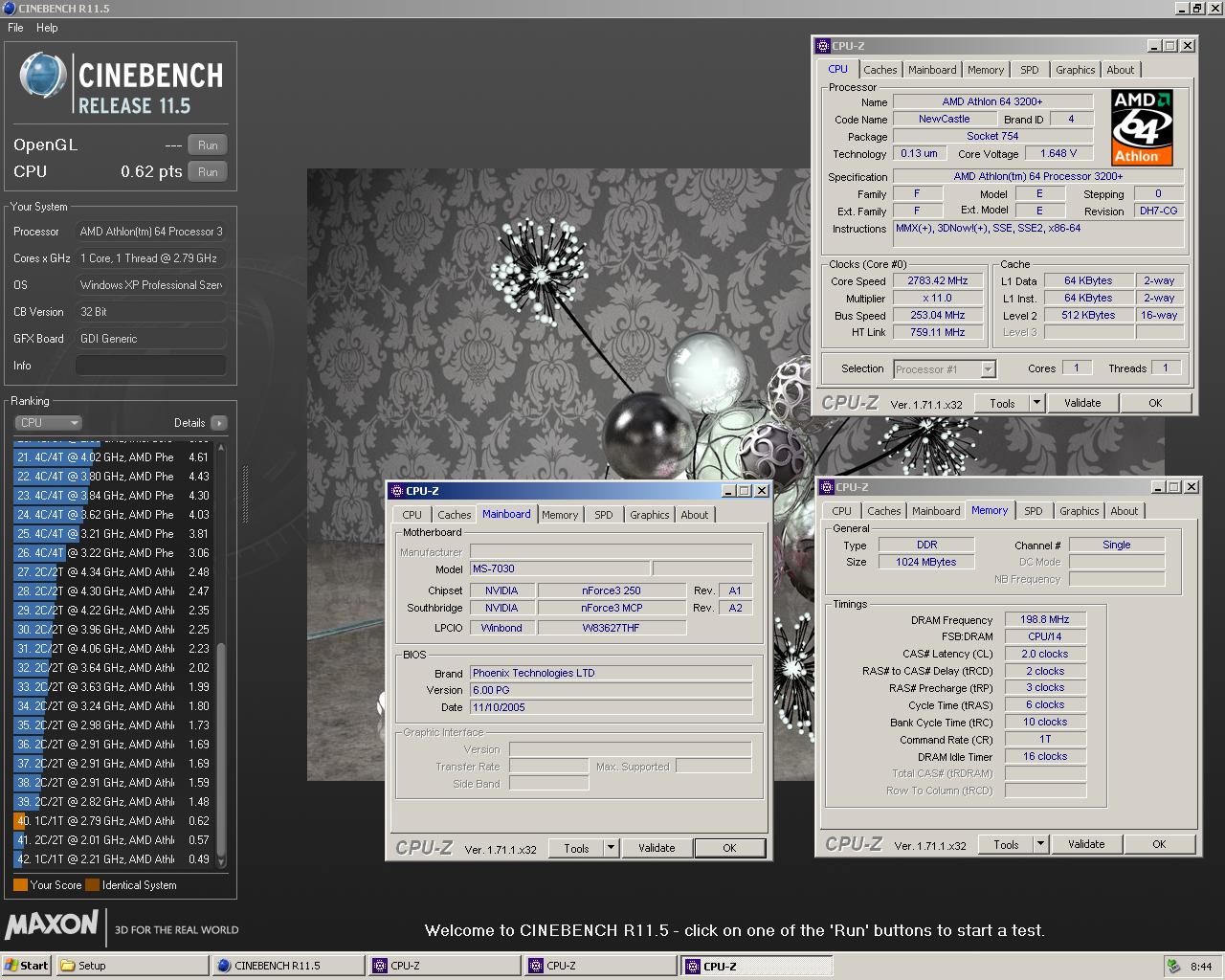This screenshot has height=980, width=1225.
Task: Open the Help menu in Cinebench
Action: 47,28
